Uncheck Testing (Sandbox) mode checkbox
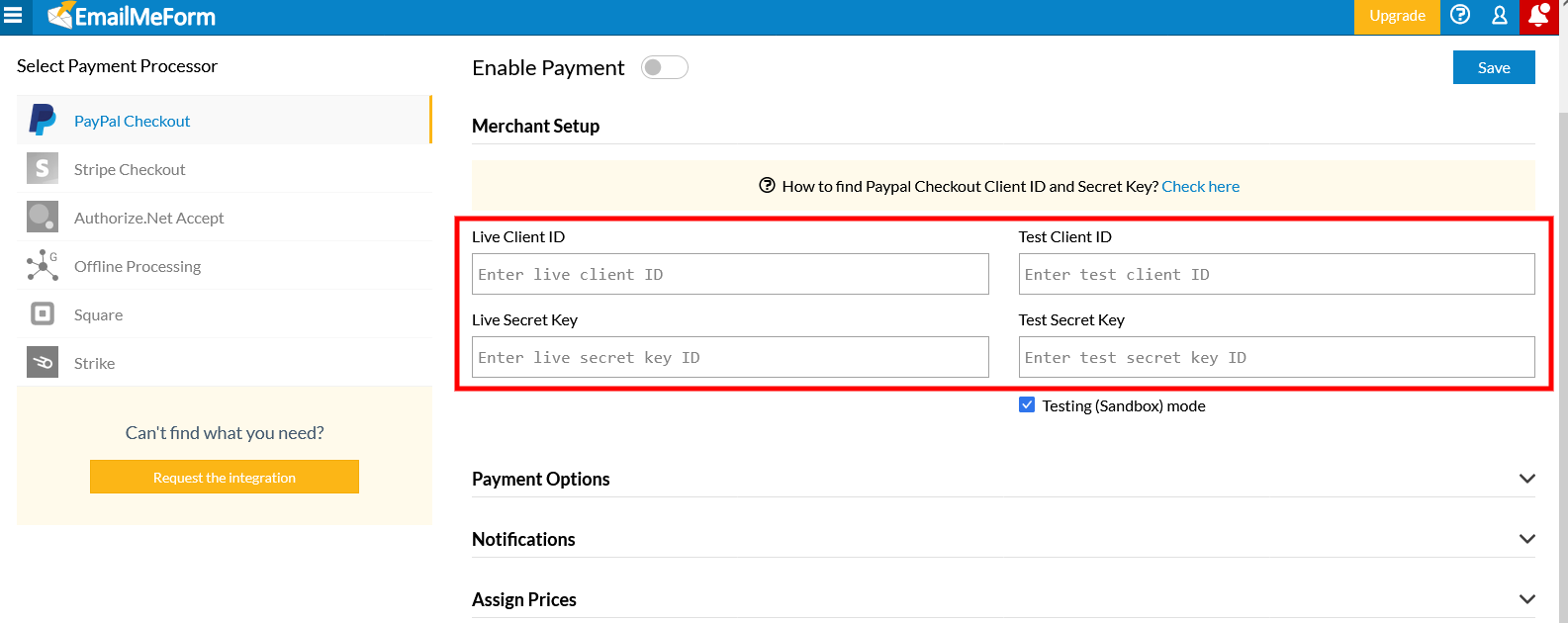Screen dimensions: 1568x623 1027,405
